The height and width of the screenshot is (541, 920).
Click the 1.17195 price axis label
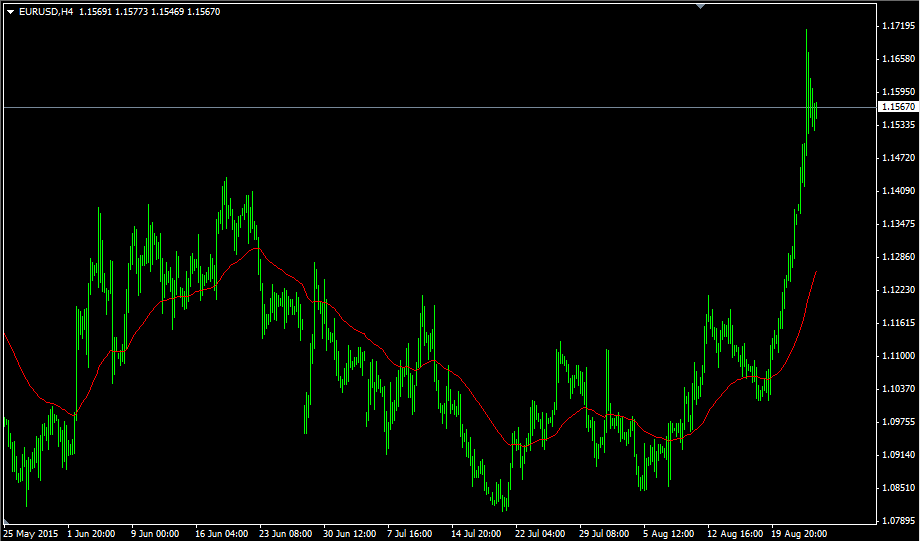coord(898,26)
